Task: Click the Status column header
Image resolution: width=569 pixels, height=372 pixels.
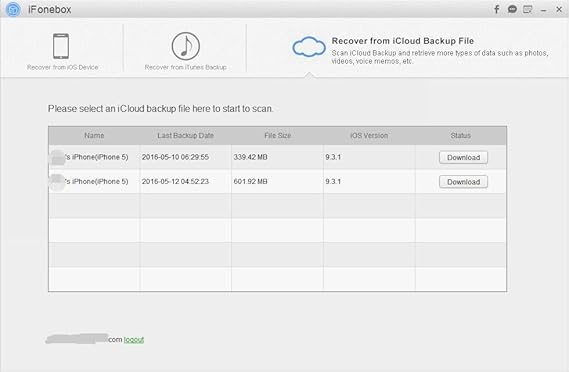Action: [461, 136]
